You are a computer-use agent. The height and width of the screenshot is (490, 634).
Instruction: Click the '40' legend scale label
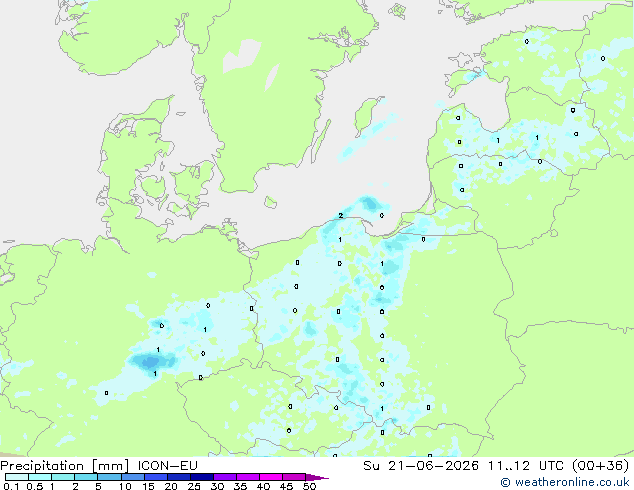(x=263, y=486)
